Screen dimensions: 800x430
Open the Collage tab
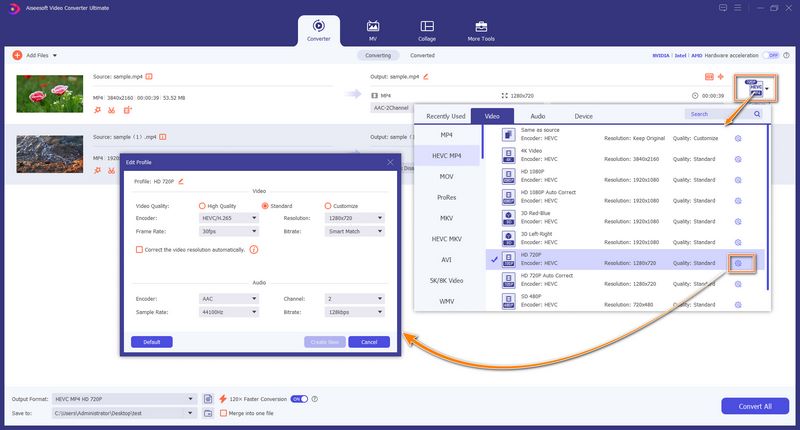427,31
